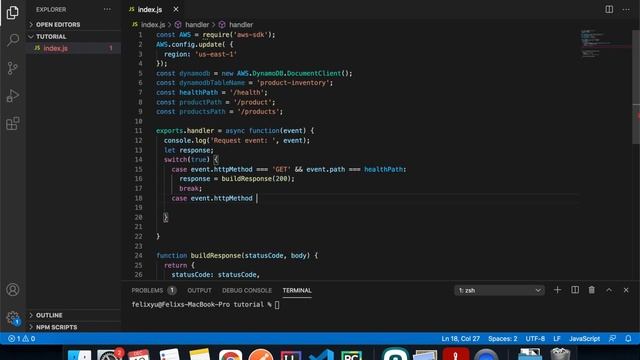640x360 pixels.
Task: Open the Manage gear icon
Action: 13,318
